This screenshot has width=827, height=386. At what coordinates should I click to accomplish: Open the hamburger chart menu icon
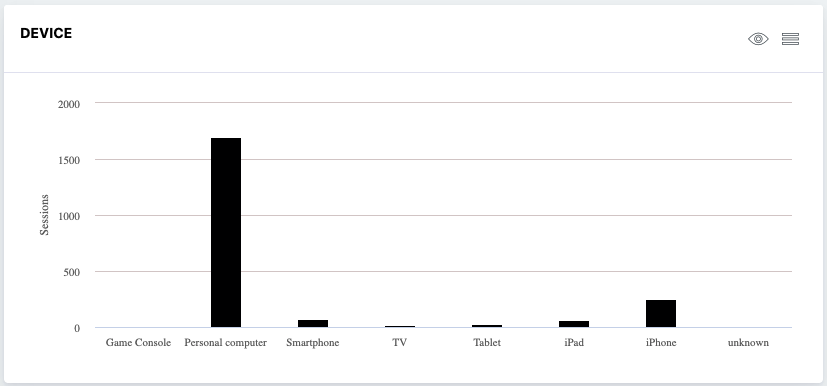[790, 39]
